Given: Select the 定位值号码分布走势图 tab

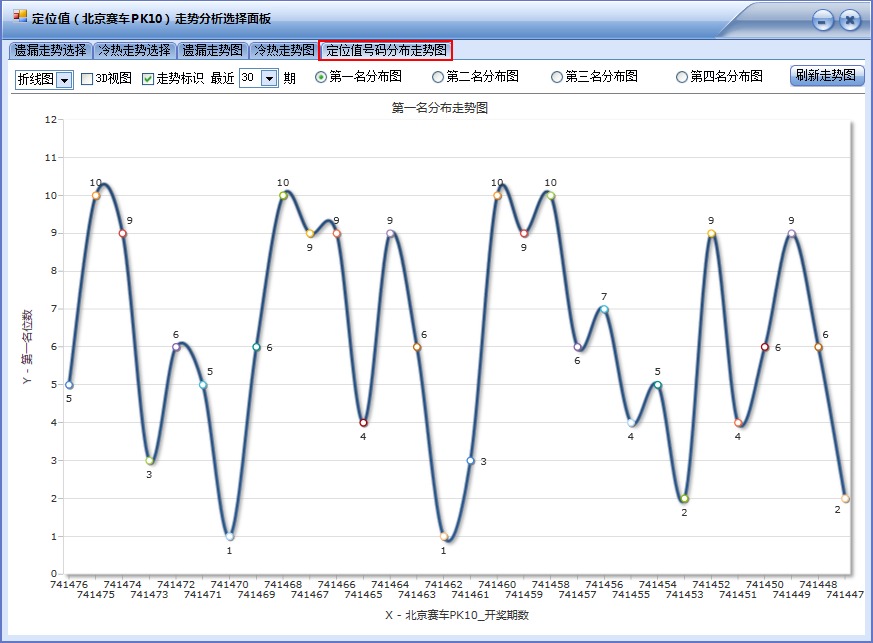Looking at the screenshot, I should (x=386, y=50).
